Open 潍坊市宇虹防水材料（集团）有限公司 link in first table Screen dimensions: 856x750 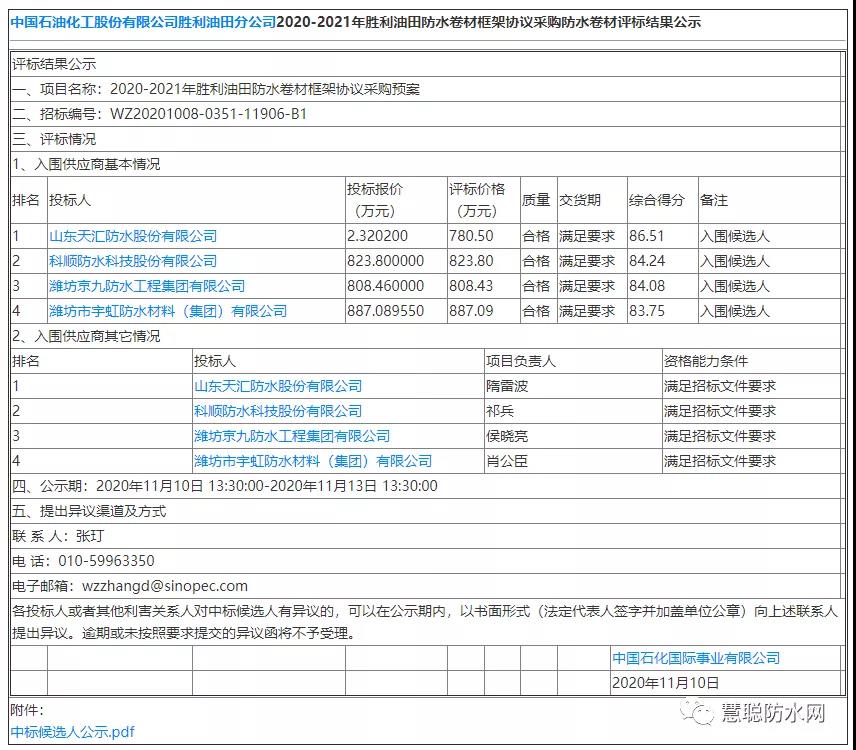click(x=168, y=311)
